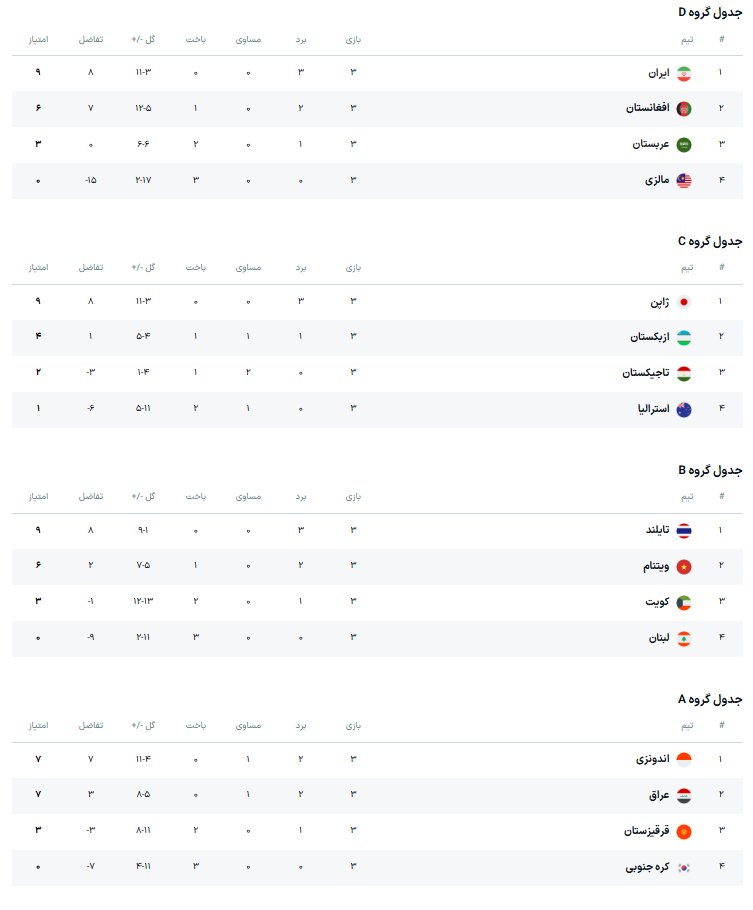Image resolution: width=753 pixels, height=910 pixels.
Task: Open the مالزی team name link
Action: [x=656, y=181]
